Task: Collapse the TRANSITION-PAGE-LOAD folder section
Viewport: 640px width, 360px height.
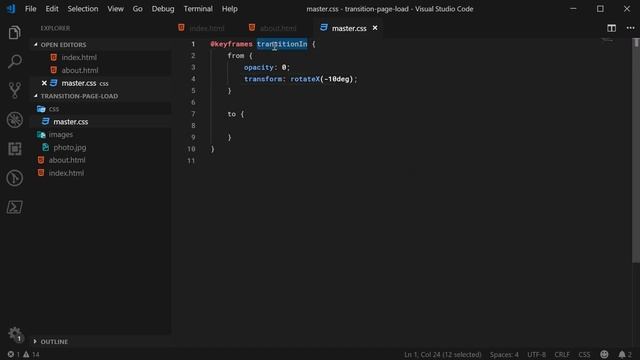Action: tap(79, 96)
